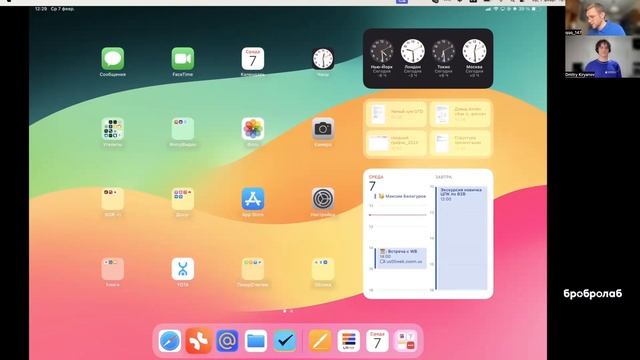Open the bottom-left document in the files widget

pos(396,143)
